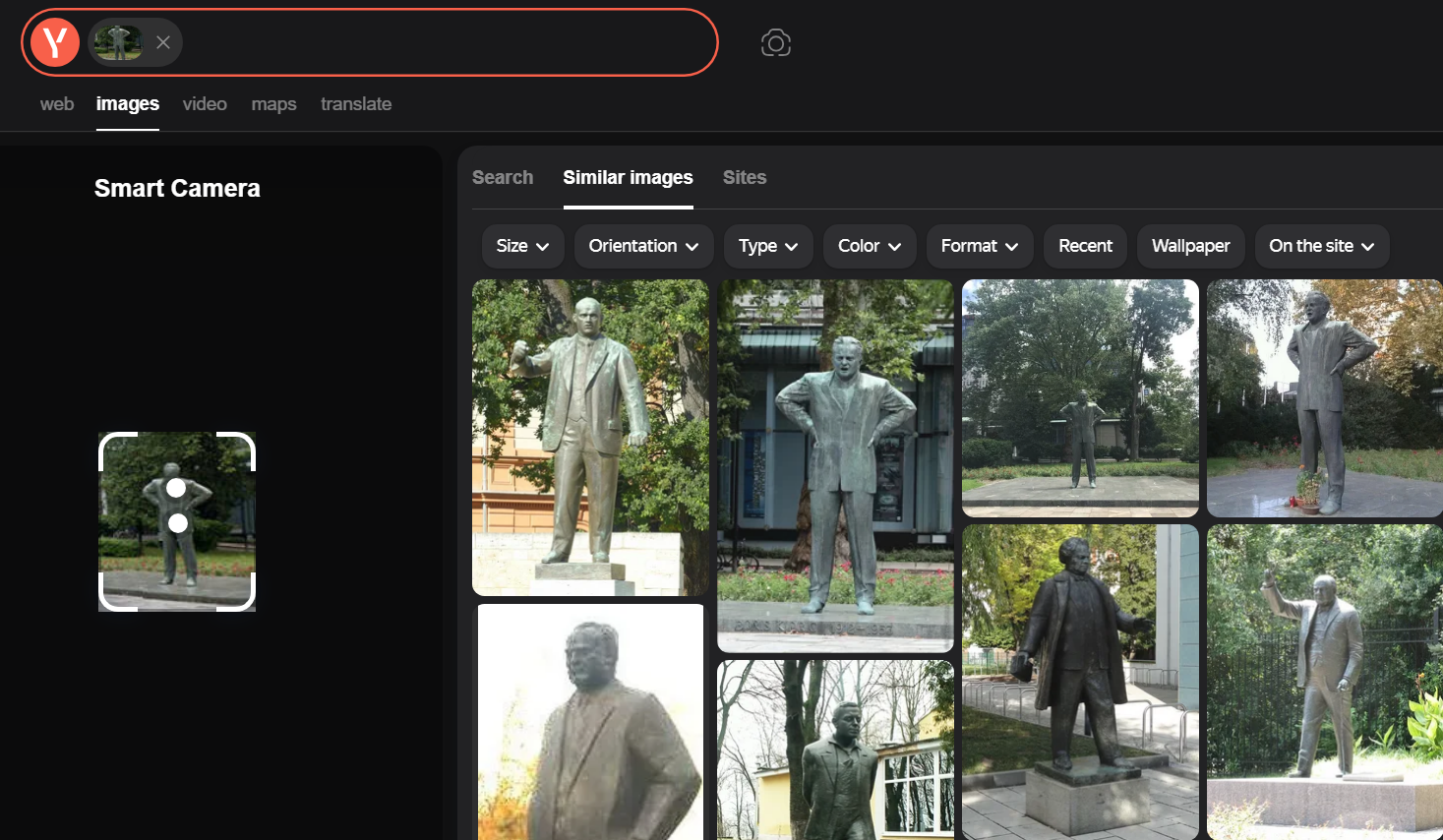Screen dimensions: 1443x840
Task: Toggle the Wallpaper filter
Action: (x=1190, y=246)
